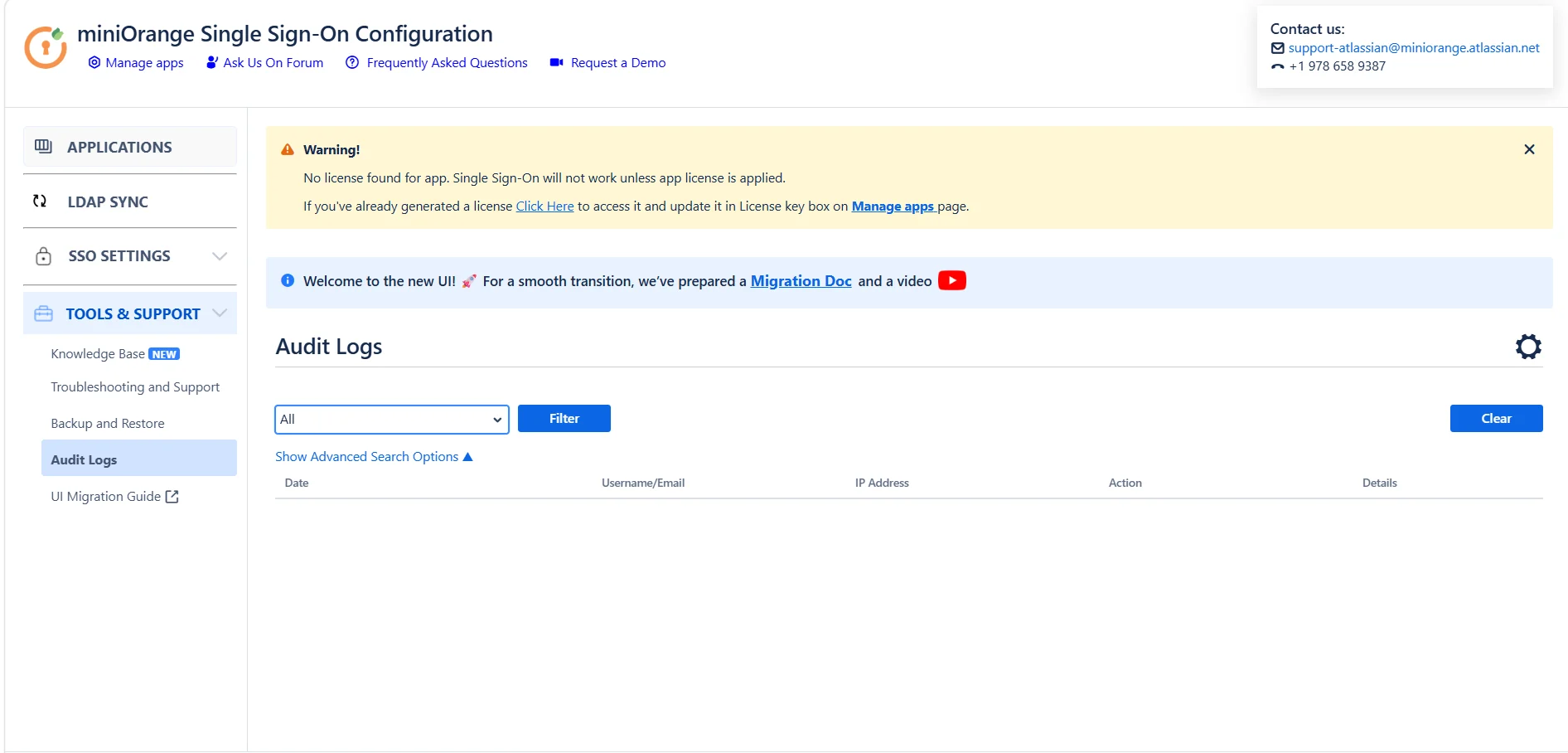
Task: Click the Date column header
Action: pos(297,483)
